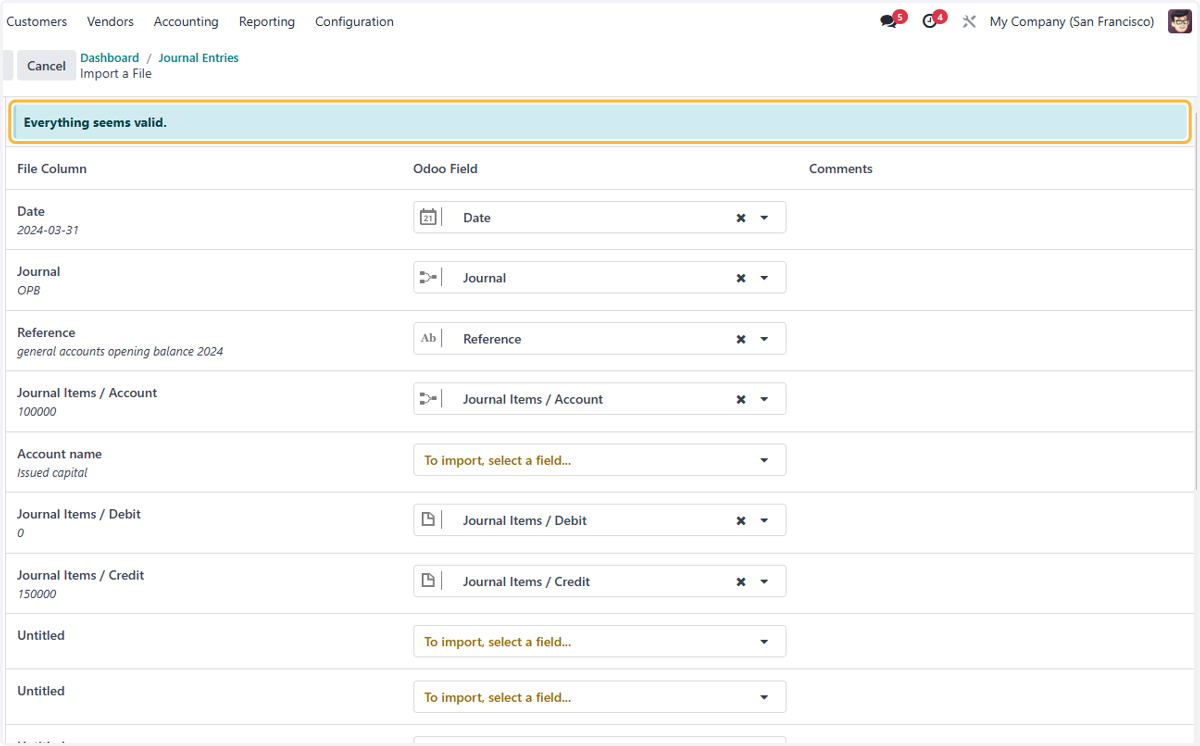Clear the Reference field mapping
Image resolution: width=1200 pixels, height=746 pixels.
point(741,339)
